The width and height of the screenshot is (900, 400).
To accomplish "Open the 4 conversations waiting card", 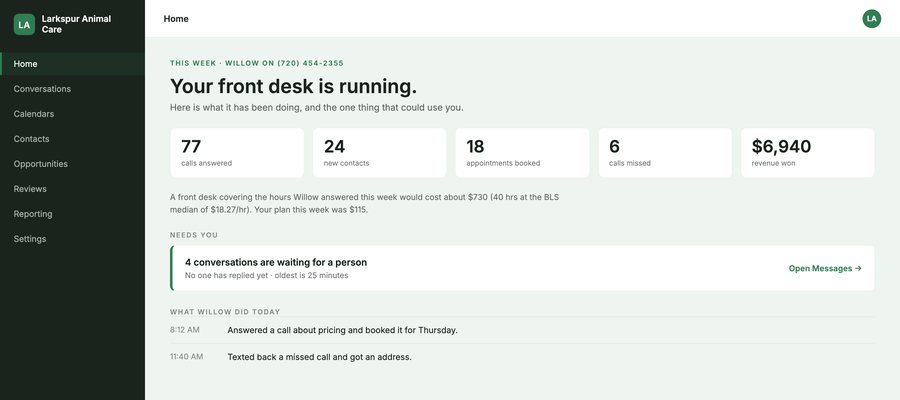I will [x=522, y=268].
